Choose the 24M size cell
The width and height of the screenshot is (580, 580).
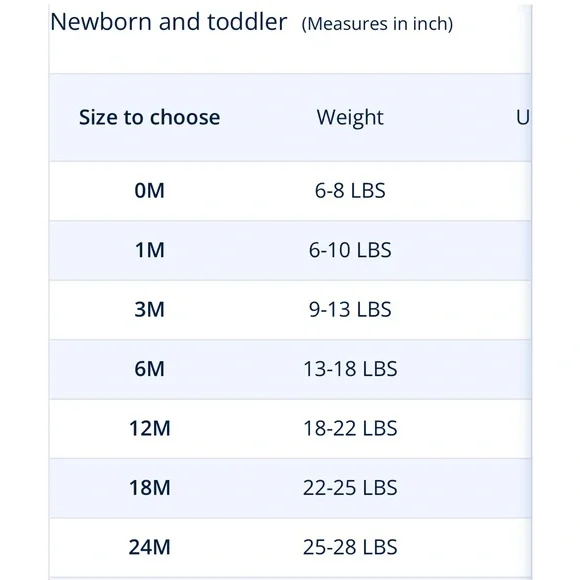click(x=149, y=547)
